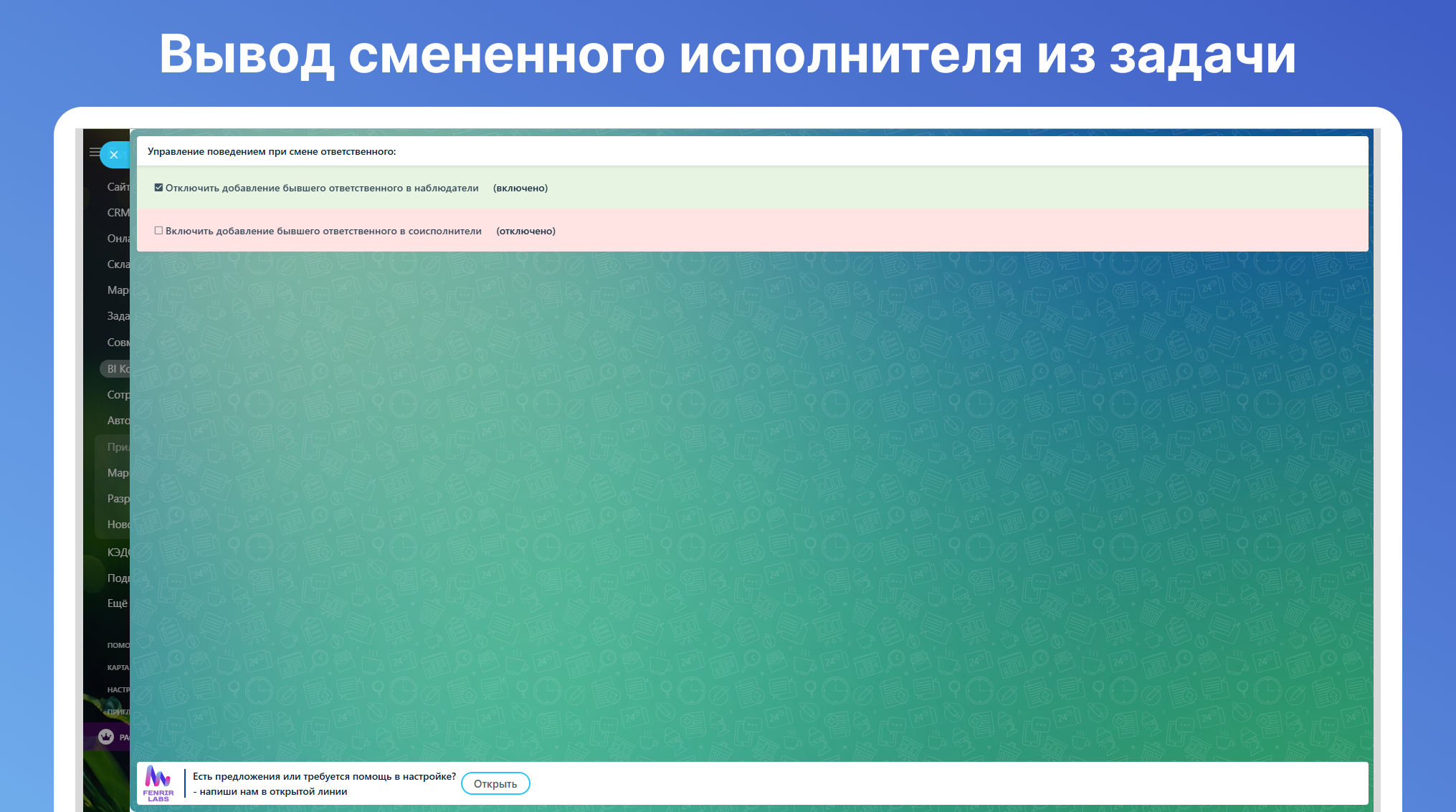This screenshot has width=1456, height=812.
Task: Open the Сайты sidebar item
Action: pyautogui.click(x=118, y=187)
